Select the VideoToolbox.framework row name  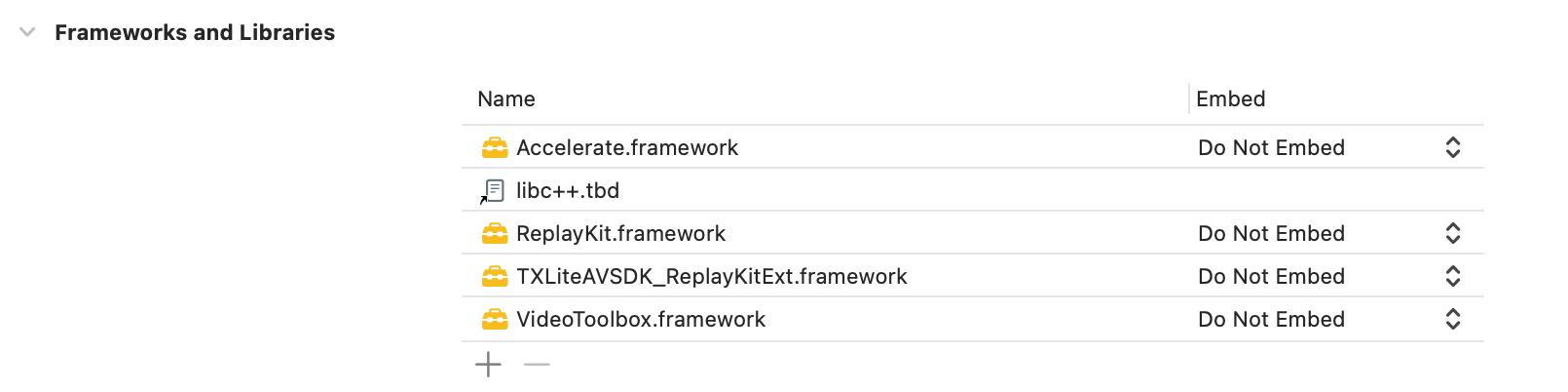tap(641, 320)
